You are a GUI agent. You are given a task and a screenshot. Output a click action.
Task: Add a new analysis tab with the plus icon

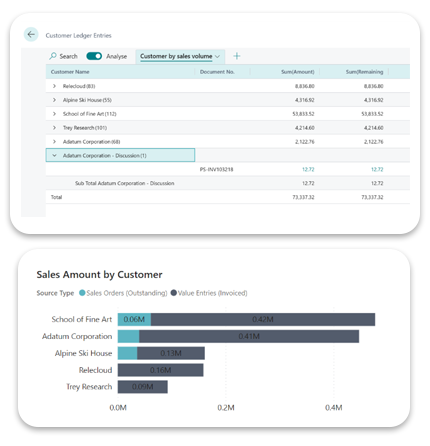[x=237, y=56]
